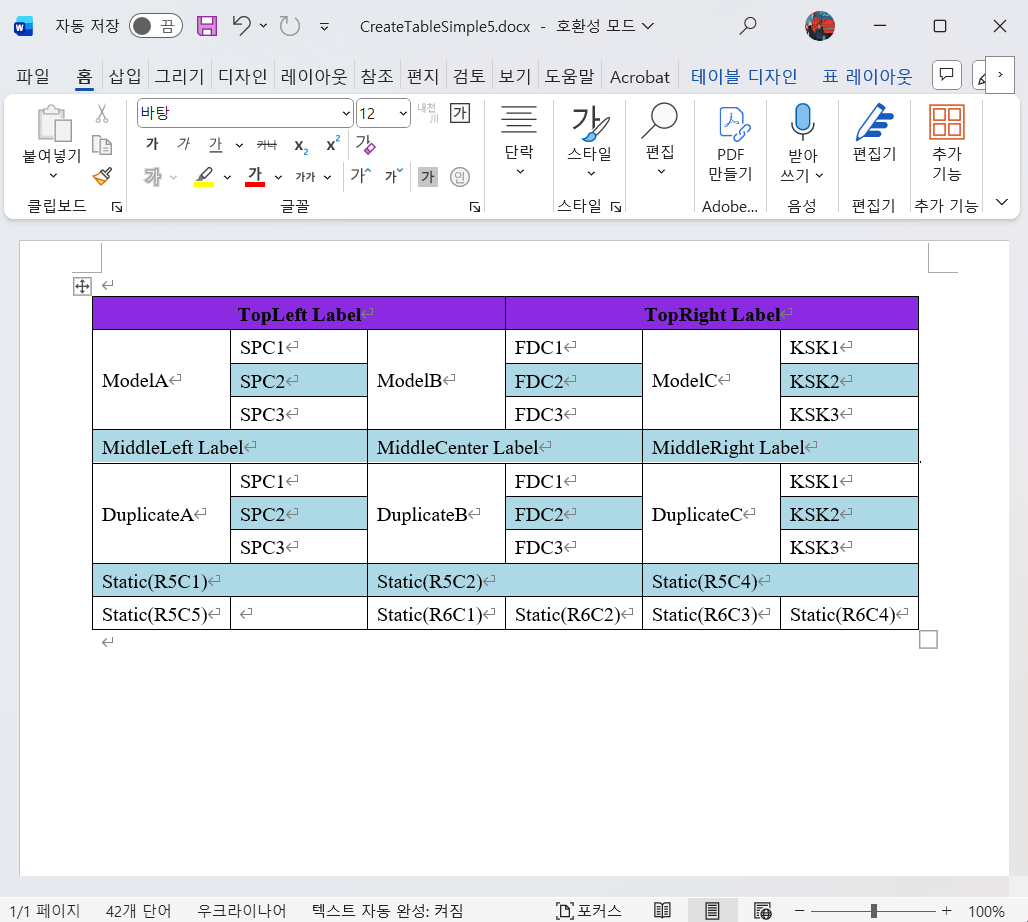Click the Cut scissors icon
Screen dimensions: 1028x922
[102, 115]
